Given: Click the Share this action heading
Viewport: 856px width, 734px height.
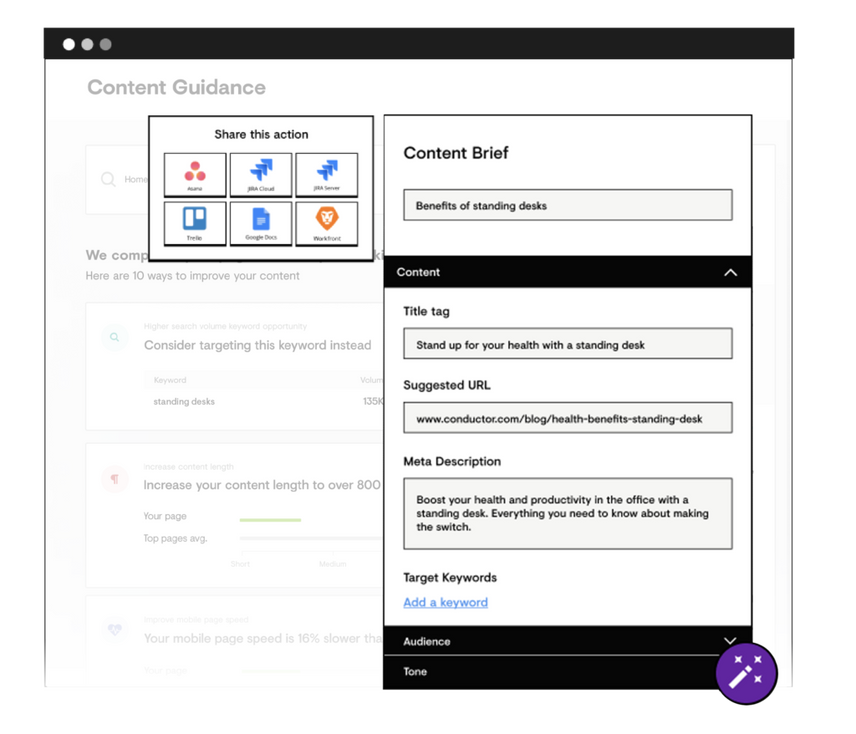Looking at the screenshot, I should (x=261, y=134).
